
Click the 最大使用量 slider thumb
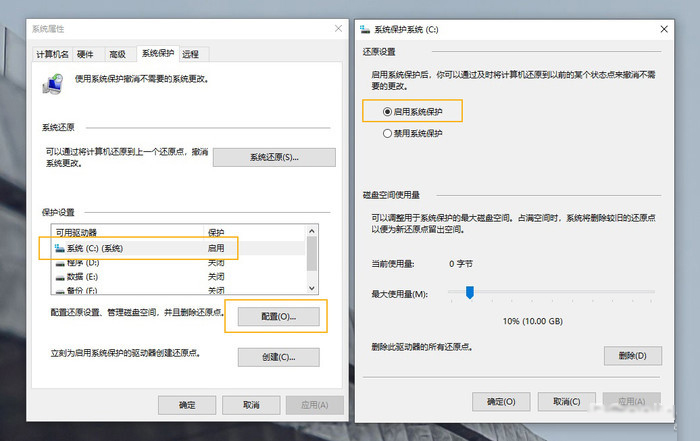(x=470, y=292)
